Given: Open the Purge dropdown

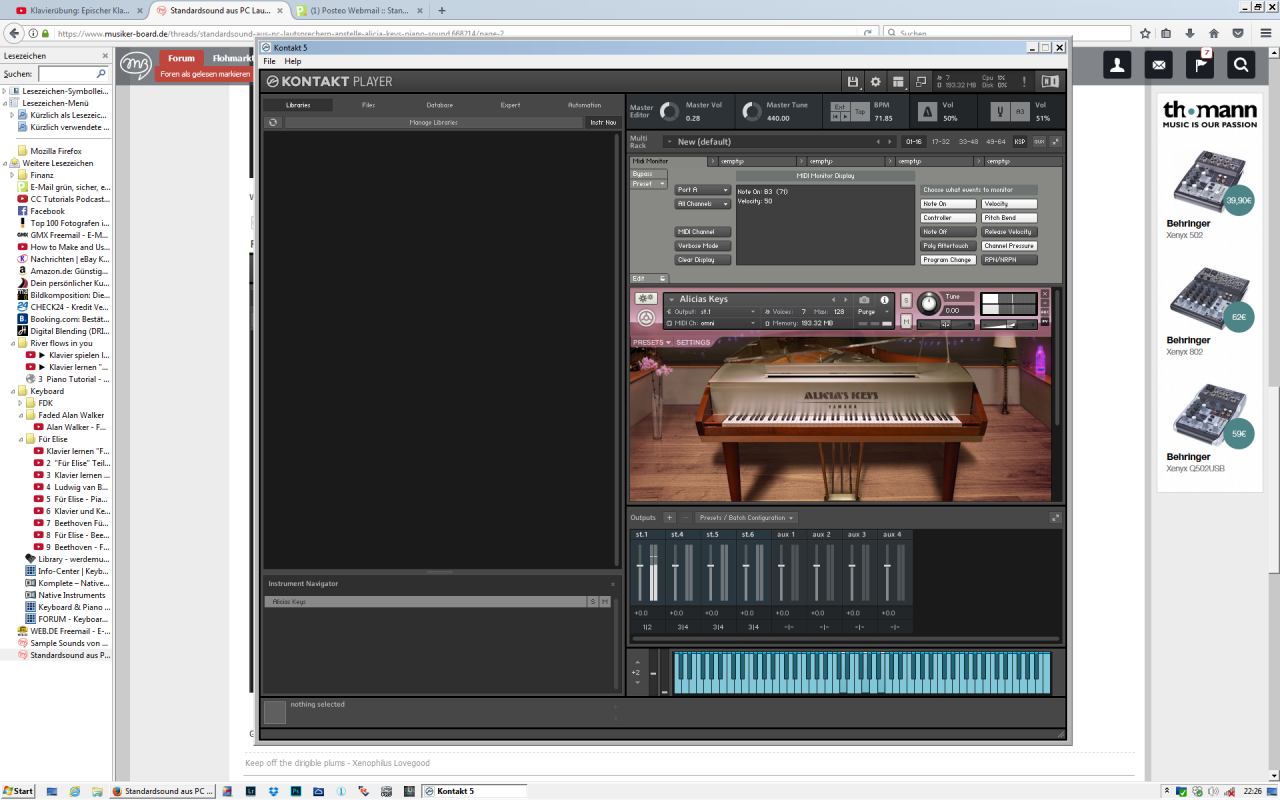Looking at the screenshot, I should point(873,312).
